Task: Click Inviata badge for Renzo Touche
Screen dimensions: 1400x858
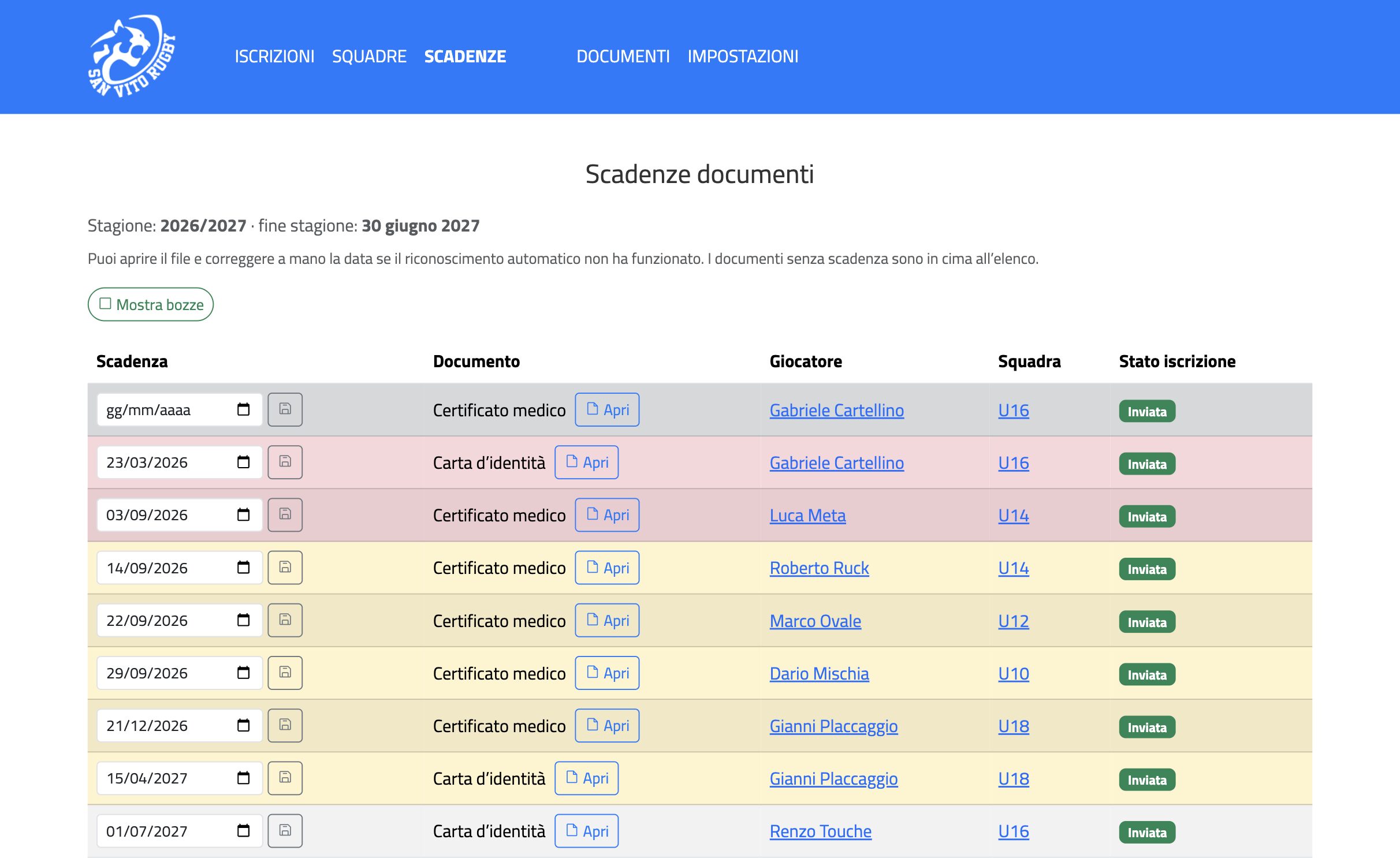Action: [x=1147, y=832]
